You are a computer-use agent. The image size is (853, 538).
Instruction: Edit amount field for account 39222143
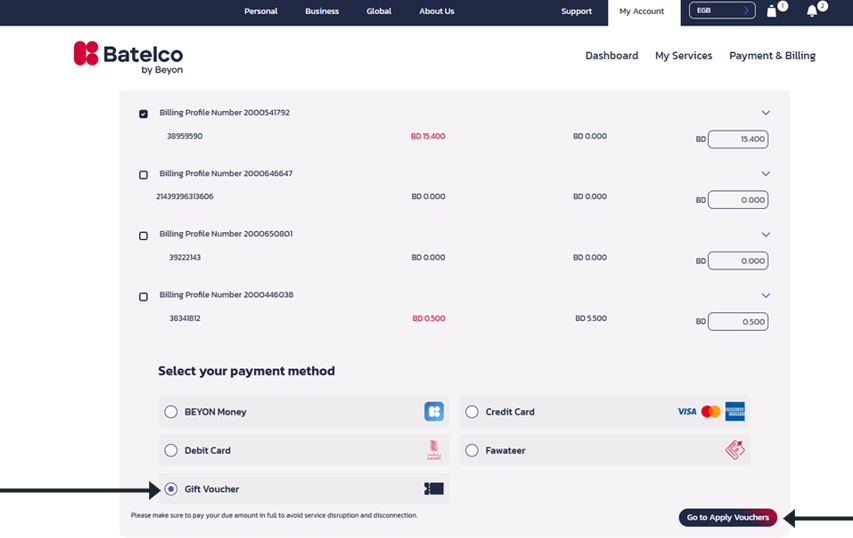[x=738, y=261]
